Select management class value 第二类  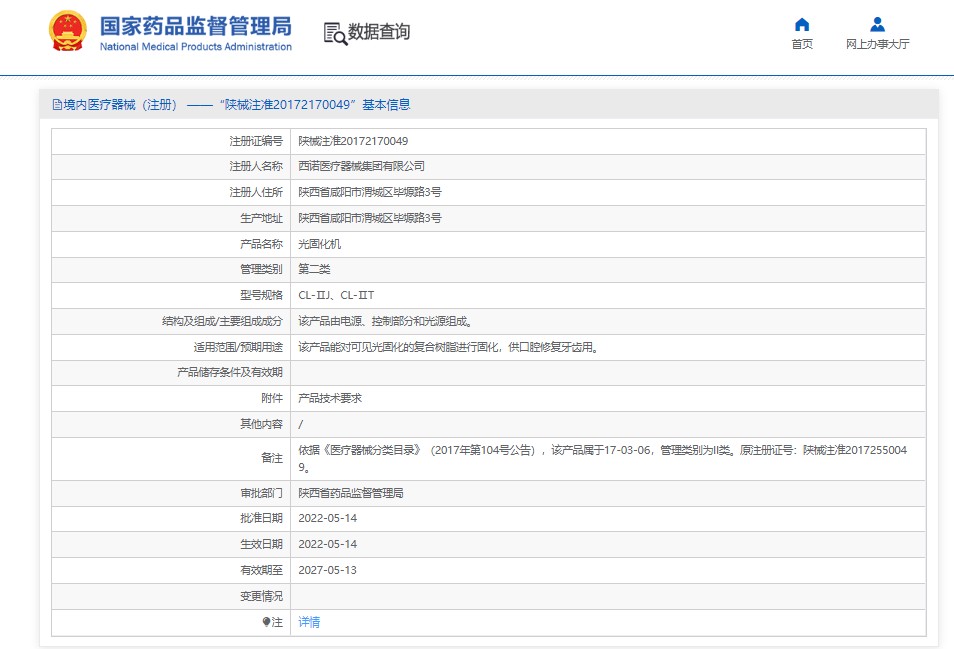(x=314, y=269)
